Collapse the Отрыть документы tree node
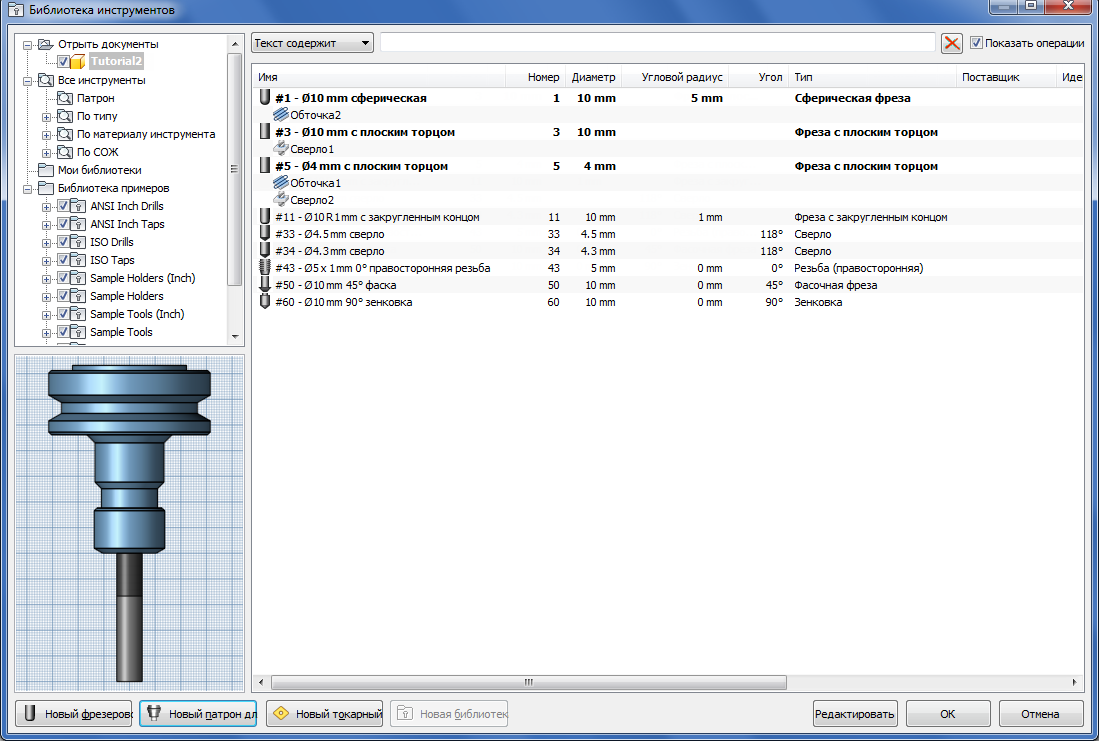 pos(27,45)
